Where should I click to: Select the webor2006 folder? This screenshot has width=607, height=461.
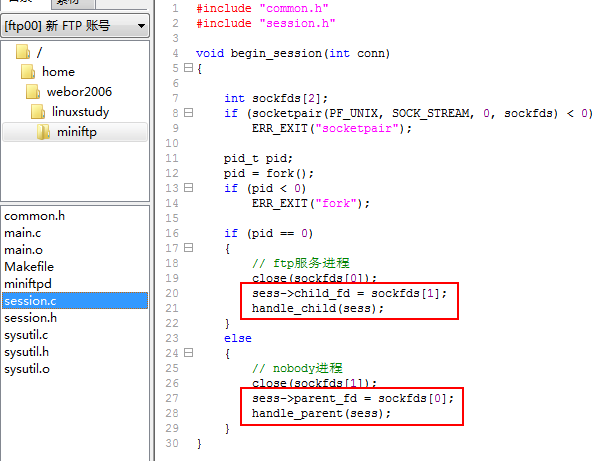[79, 92]
